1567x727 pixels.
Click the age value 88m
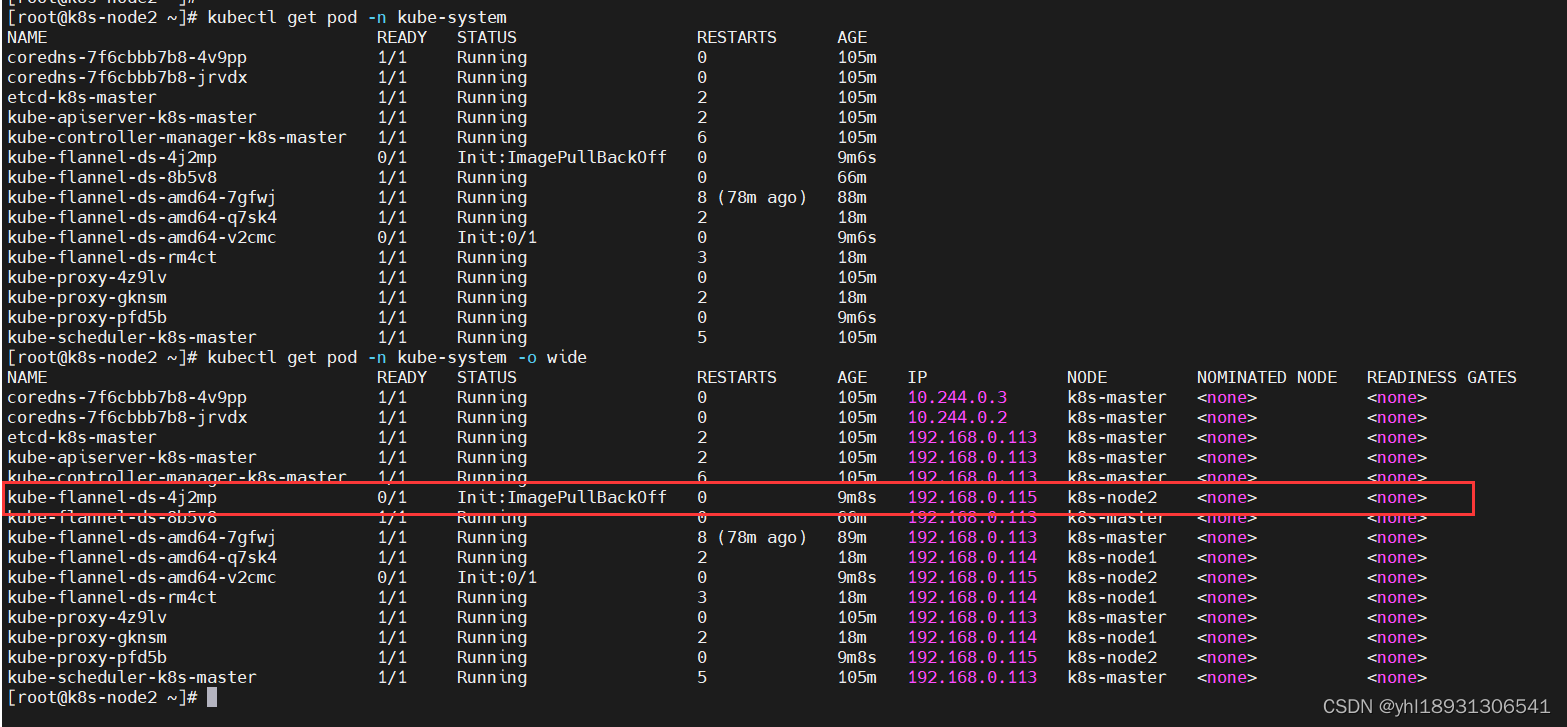(852, 197)
